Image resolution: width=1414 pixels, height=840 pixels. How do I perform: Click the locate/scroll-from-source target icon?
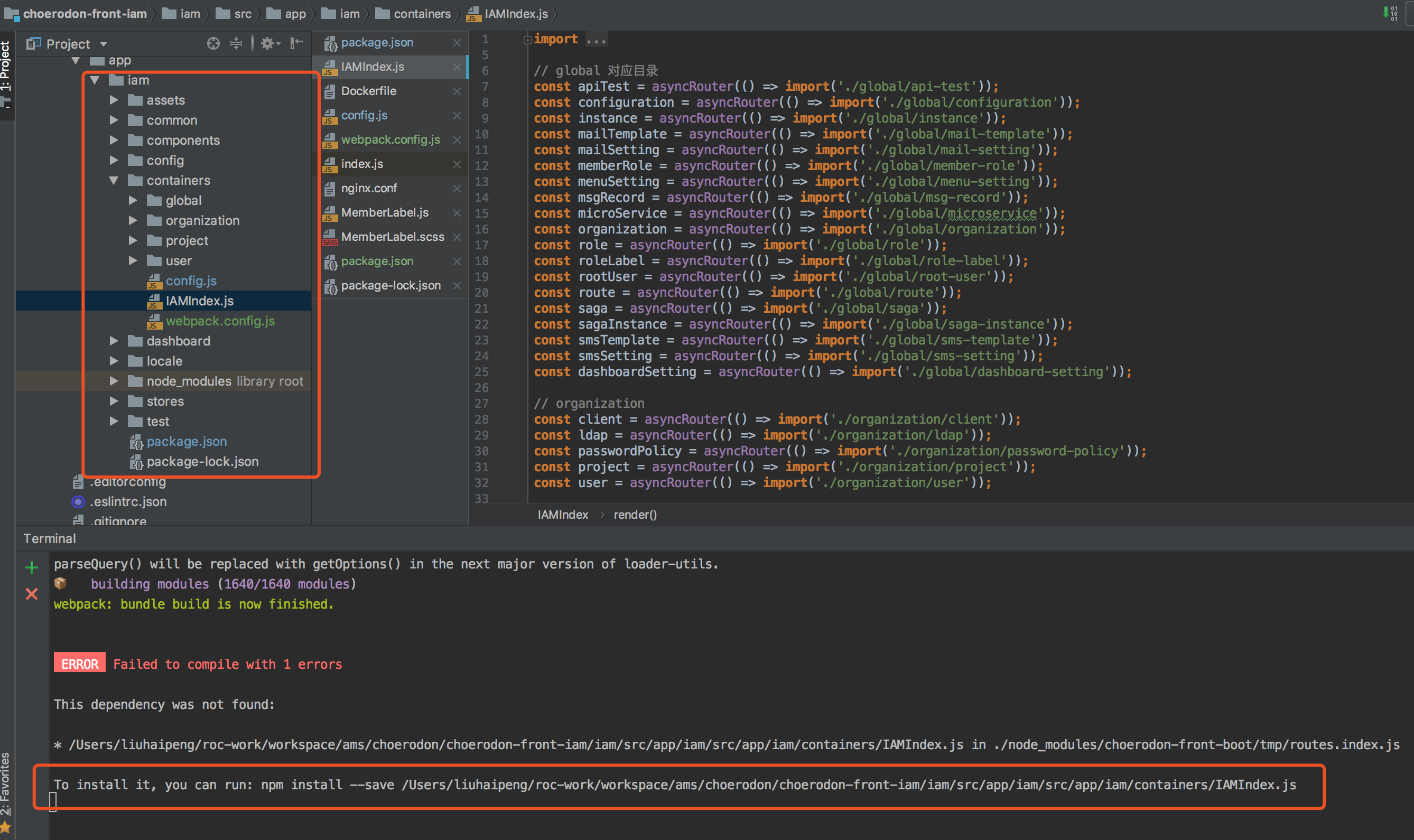pos(213,43)
